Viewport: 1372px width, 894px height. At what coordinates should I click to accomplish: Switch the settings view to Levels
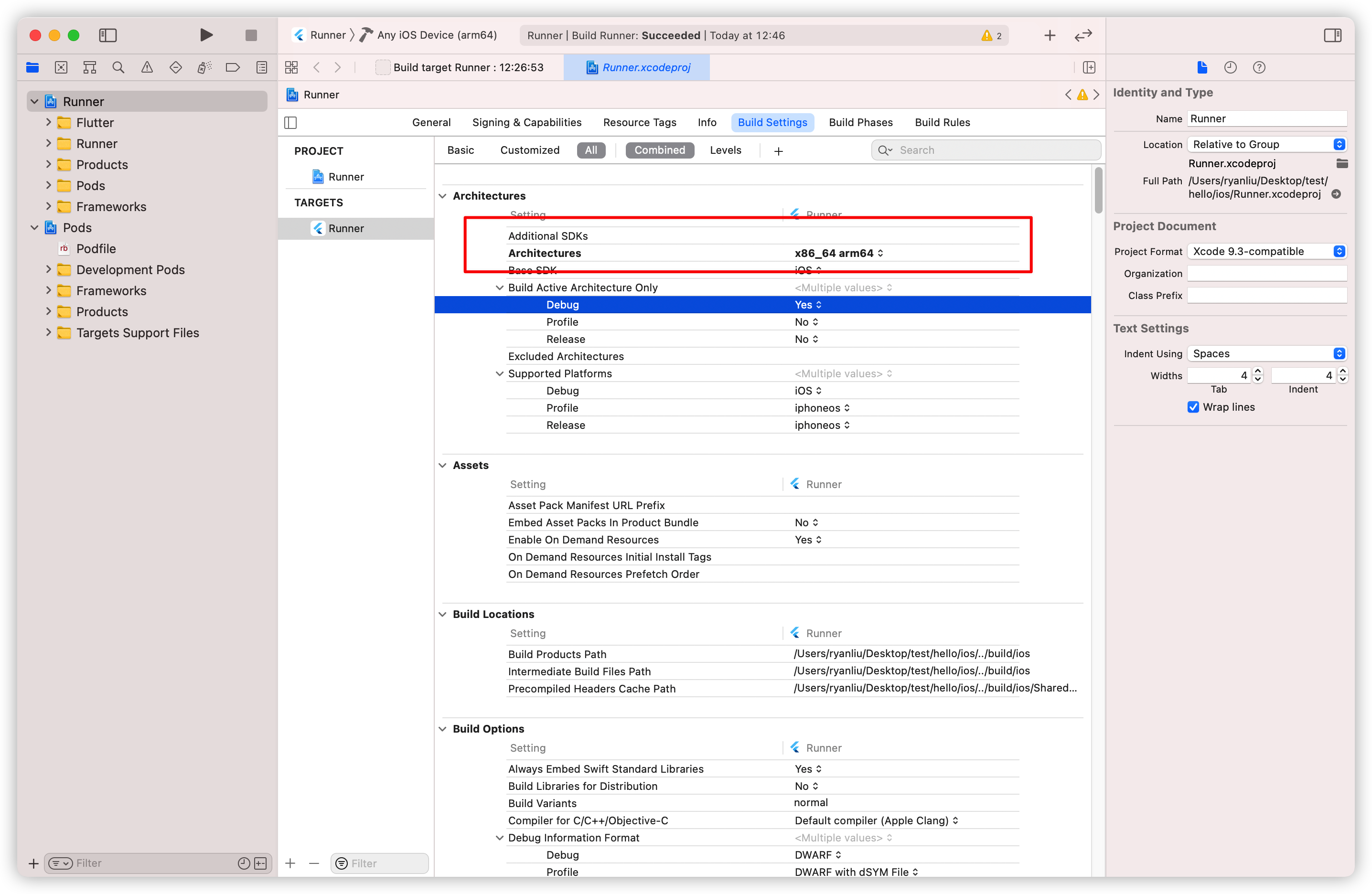coord(725,150)
